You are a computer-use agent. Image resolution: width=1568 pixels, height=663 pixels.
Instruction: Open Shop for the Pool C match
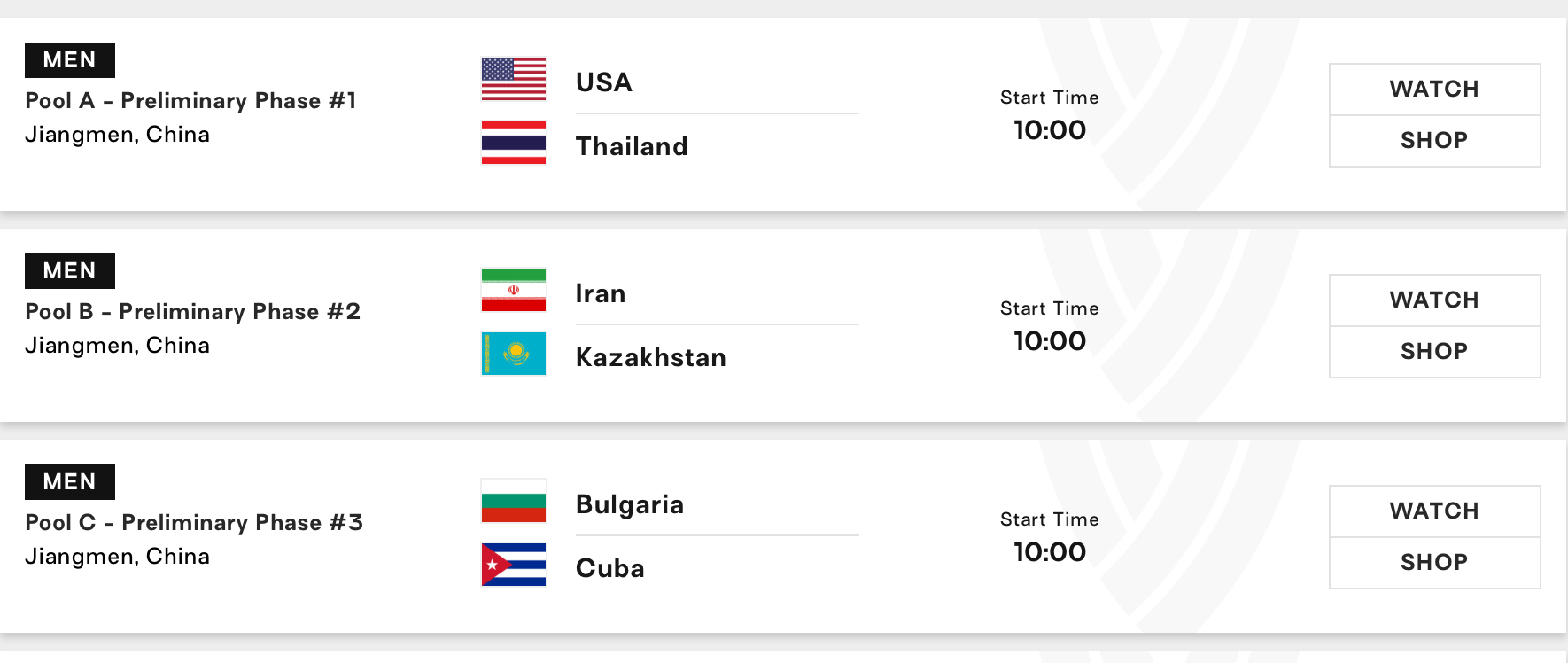click(x=1434, y=563)
